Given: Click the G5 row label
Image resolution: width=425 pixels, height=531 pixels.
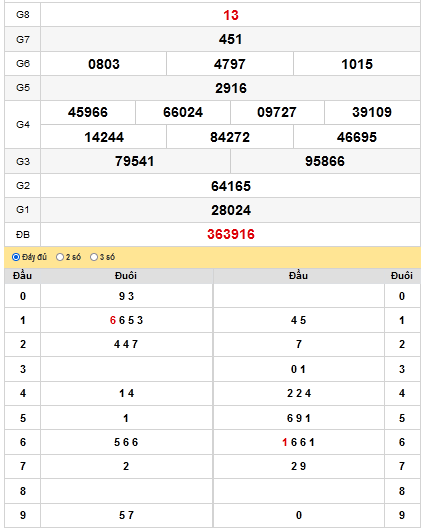Looking at the screenshot, I should (23, 88).
